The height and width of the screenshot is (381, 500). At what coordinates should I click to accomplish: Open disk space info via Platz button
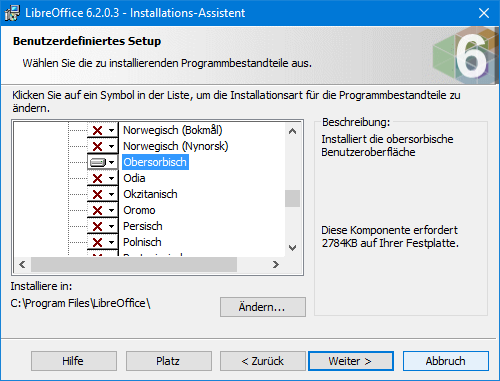[169, 361]
